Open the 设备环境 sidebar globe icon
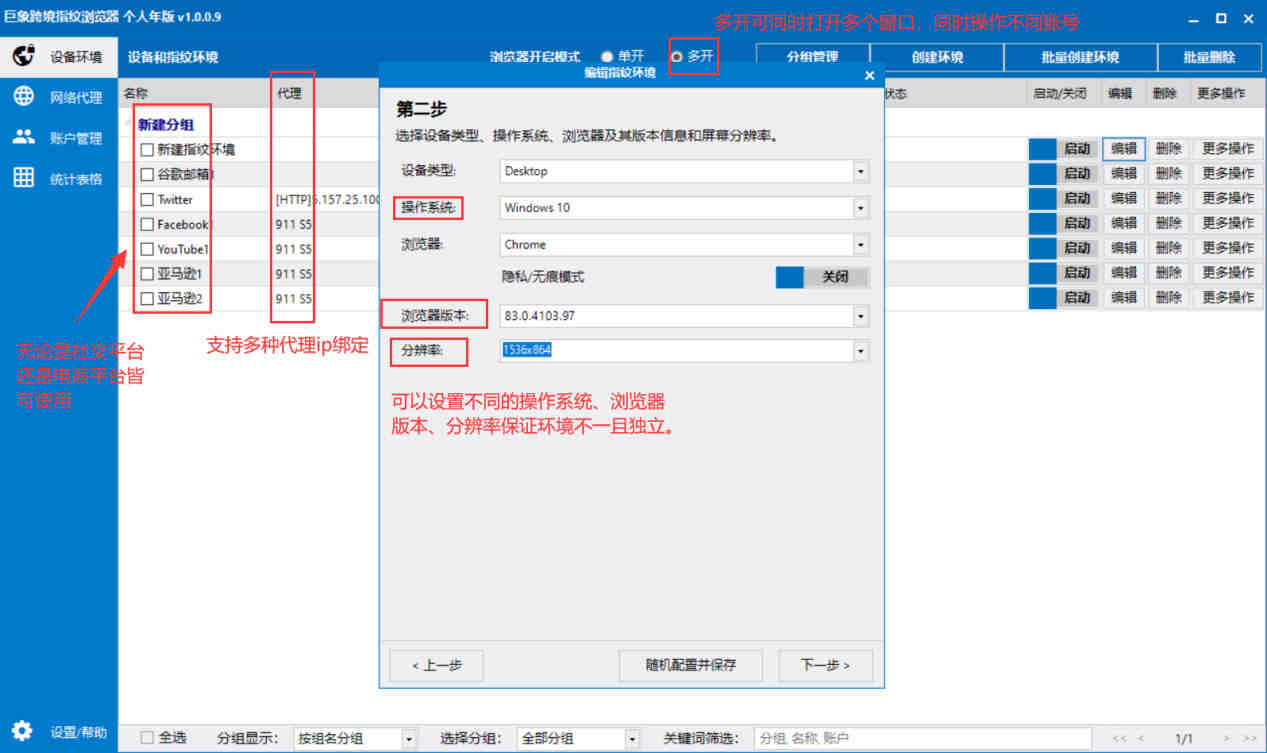The width and height of the screenshot is (1267, 753). 23,57
